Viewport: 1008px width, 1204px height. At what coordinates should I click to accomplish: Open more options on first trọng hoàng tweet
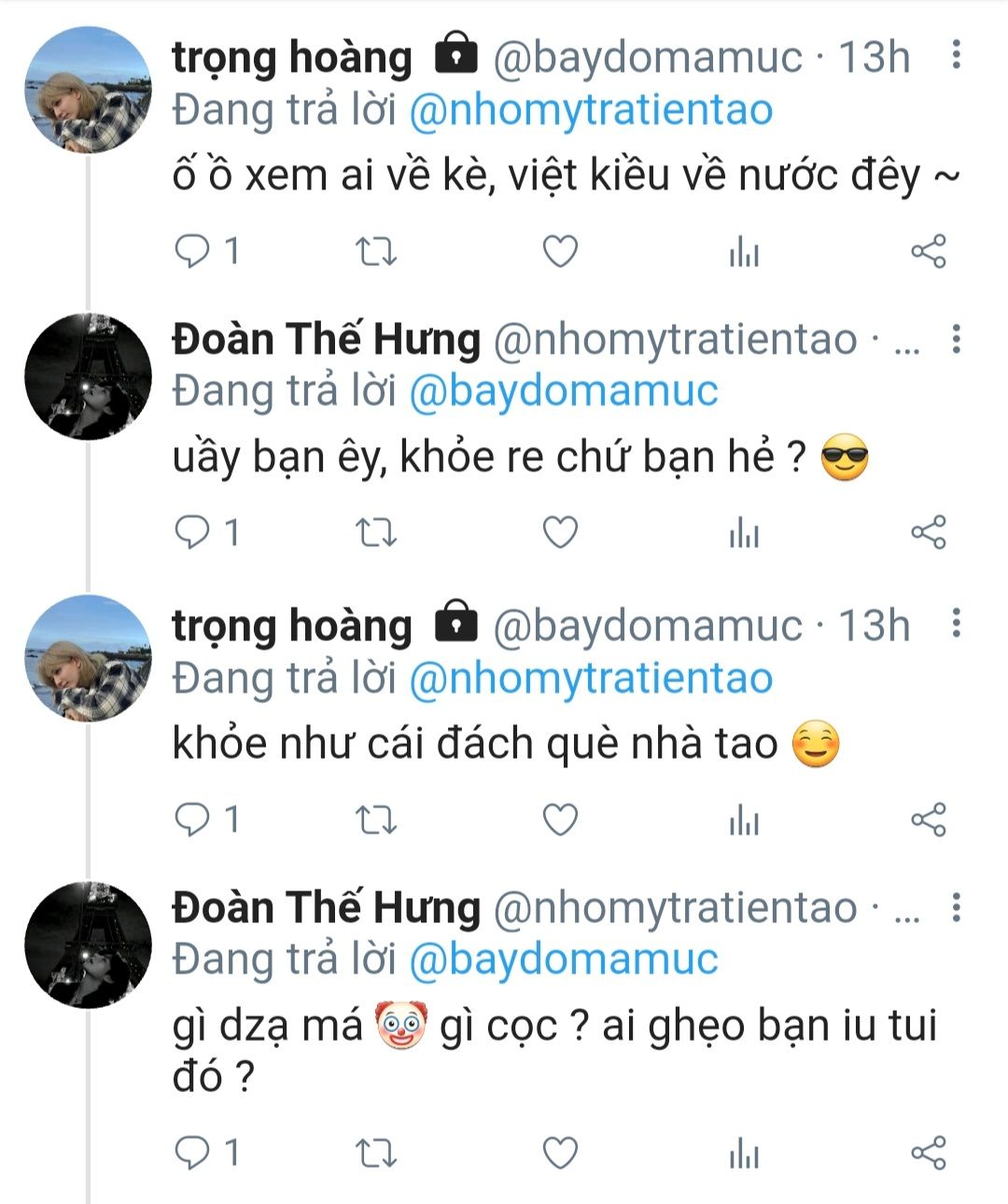956,55
